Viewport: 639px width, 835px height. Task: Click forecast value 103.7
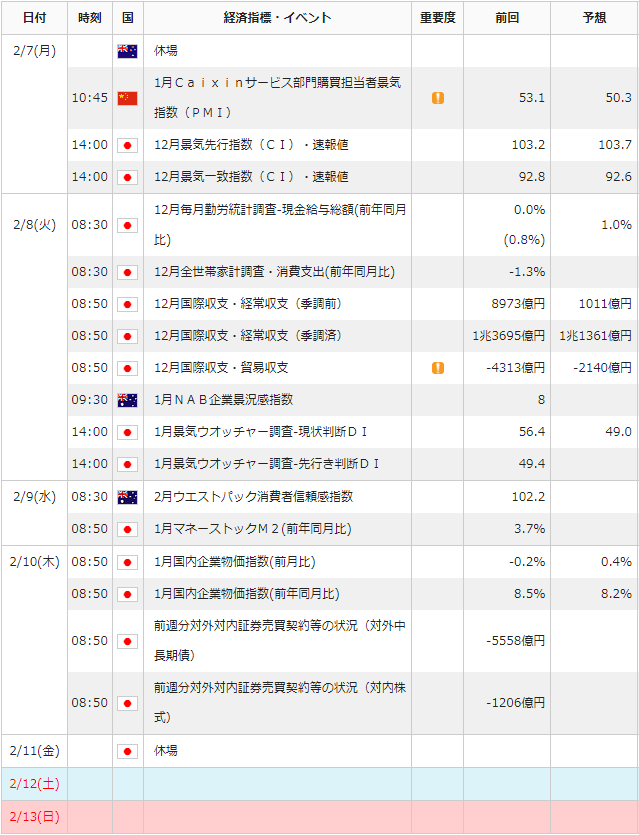[x=615, y=145]
